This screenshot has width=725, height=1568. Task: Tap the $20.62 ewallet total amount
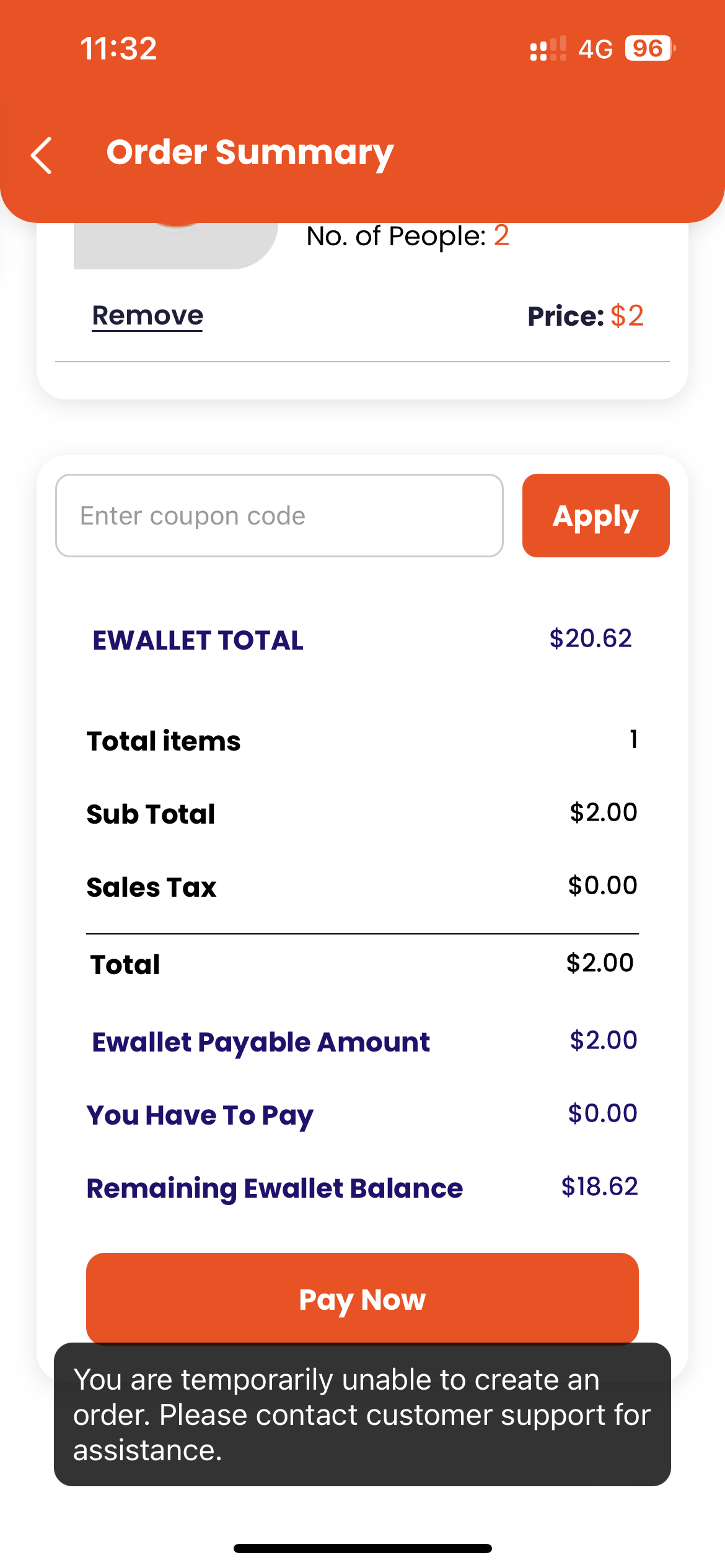(x=590, y=638)
